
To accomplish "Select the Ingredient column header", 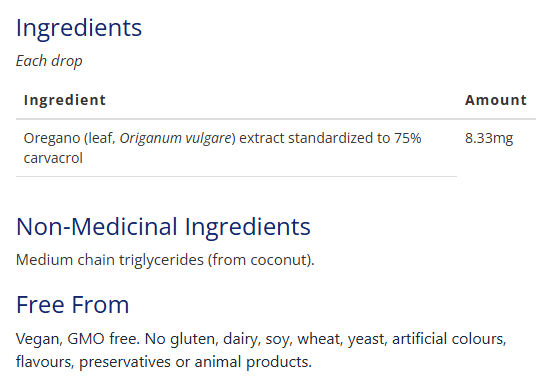I will (x=65, y=100).
